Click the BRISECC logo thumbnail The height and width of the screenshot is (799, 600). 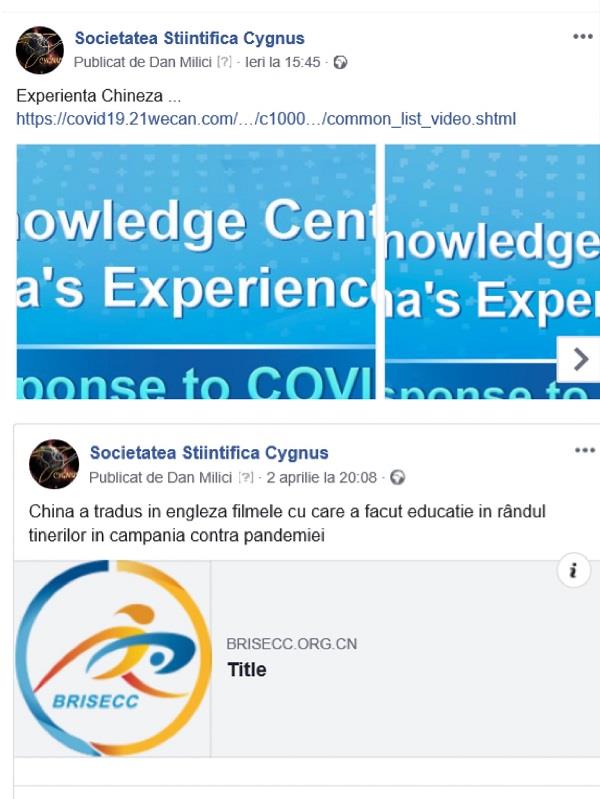112,658
